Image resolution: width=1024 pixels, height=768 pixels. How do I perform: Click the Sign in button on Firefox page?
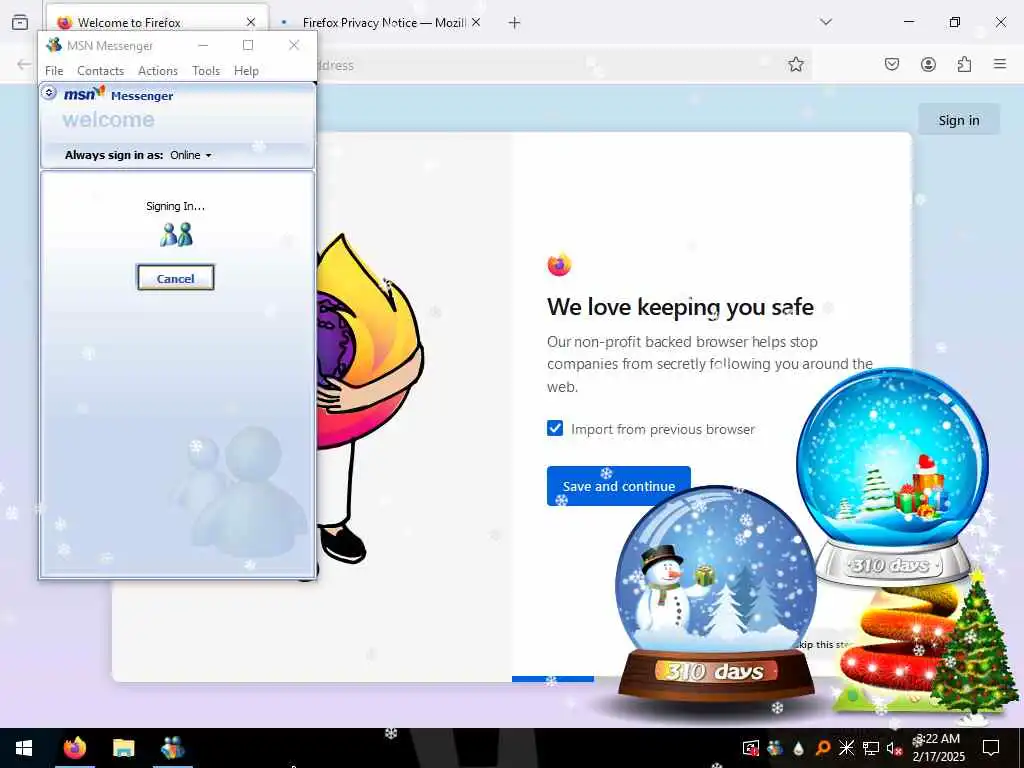pyautogui.click(x=959, y=120)
